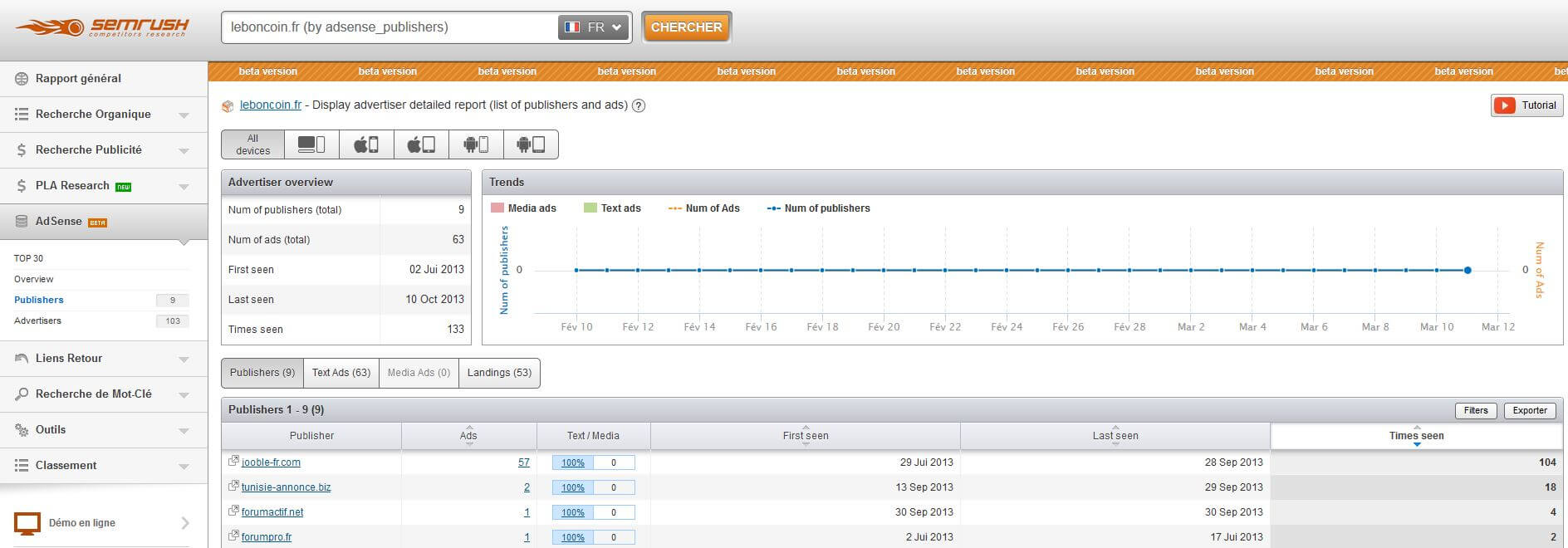
Task: Sort by First seen column header
Action: [806, 436]
